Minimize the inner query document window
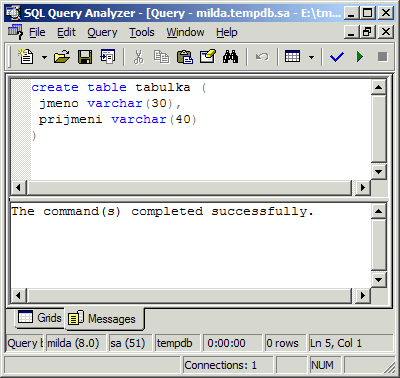 click(x=352, y=32)
